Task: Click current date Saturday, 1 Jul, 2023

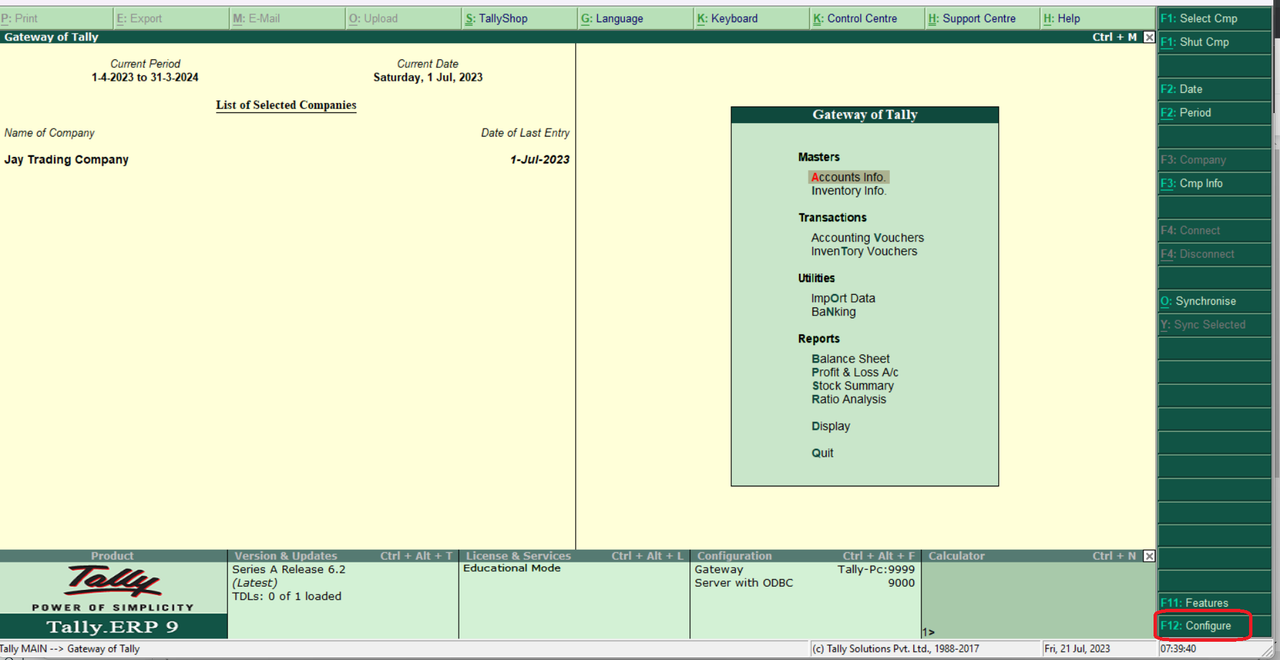Action: pyautogui.click(x=428, y=77)
